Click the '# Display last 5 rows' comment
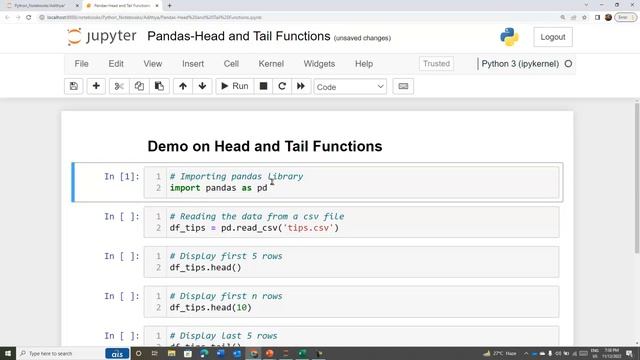640x360 pixels. (x=224, y=336)
